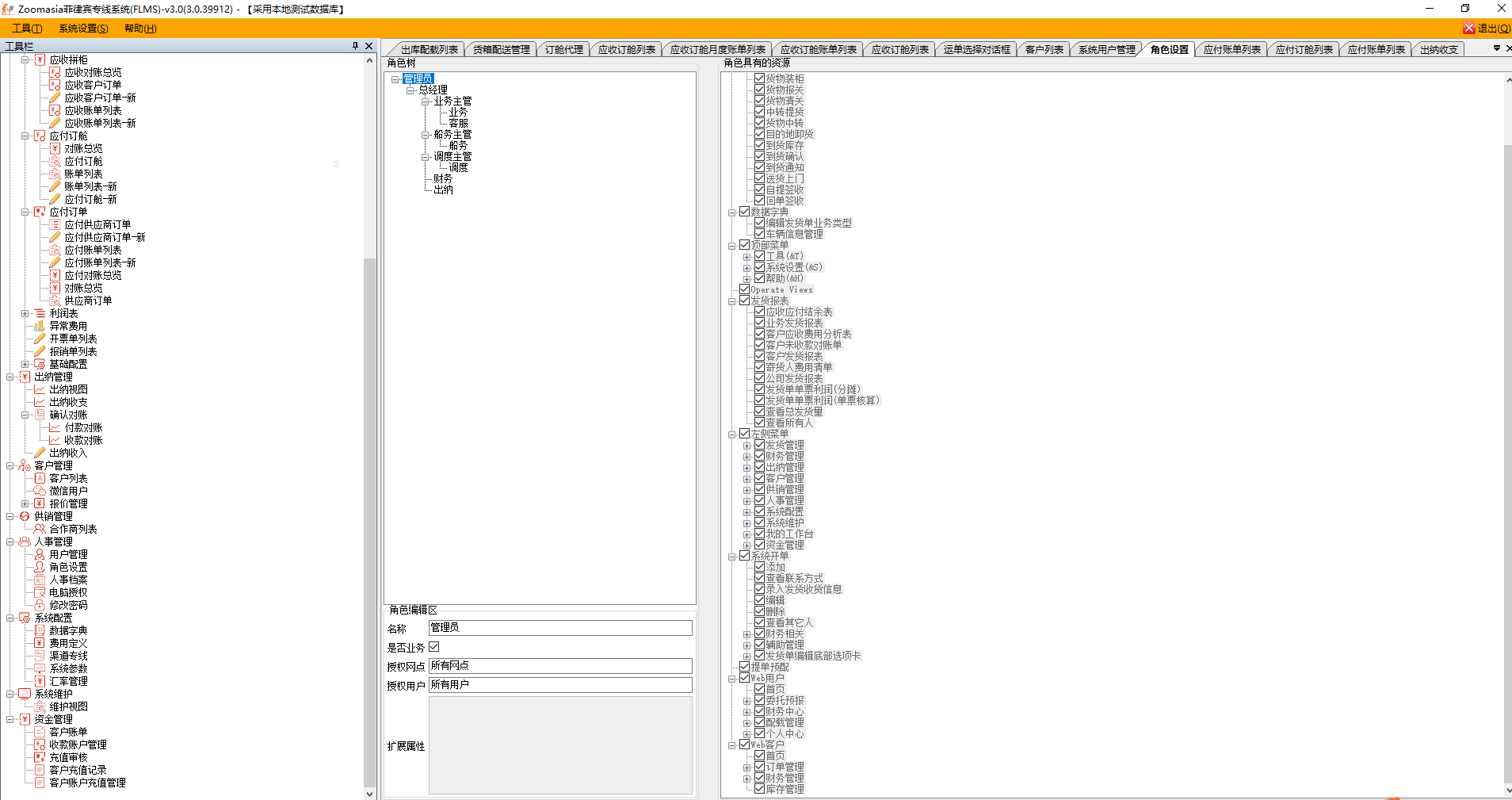The image size is (1512, 800).
Task: Select the 财务 role in role tree
Action: [x=442, y=178]
